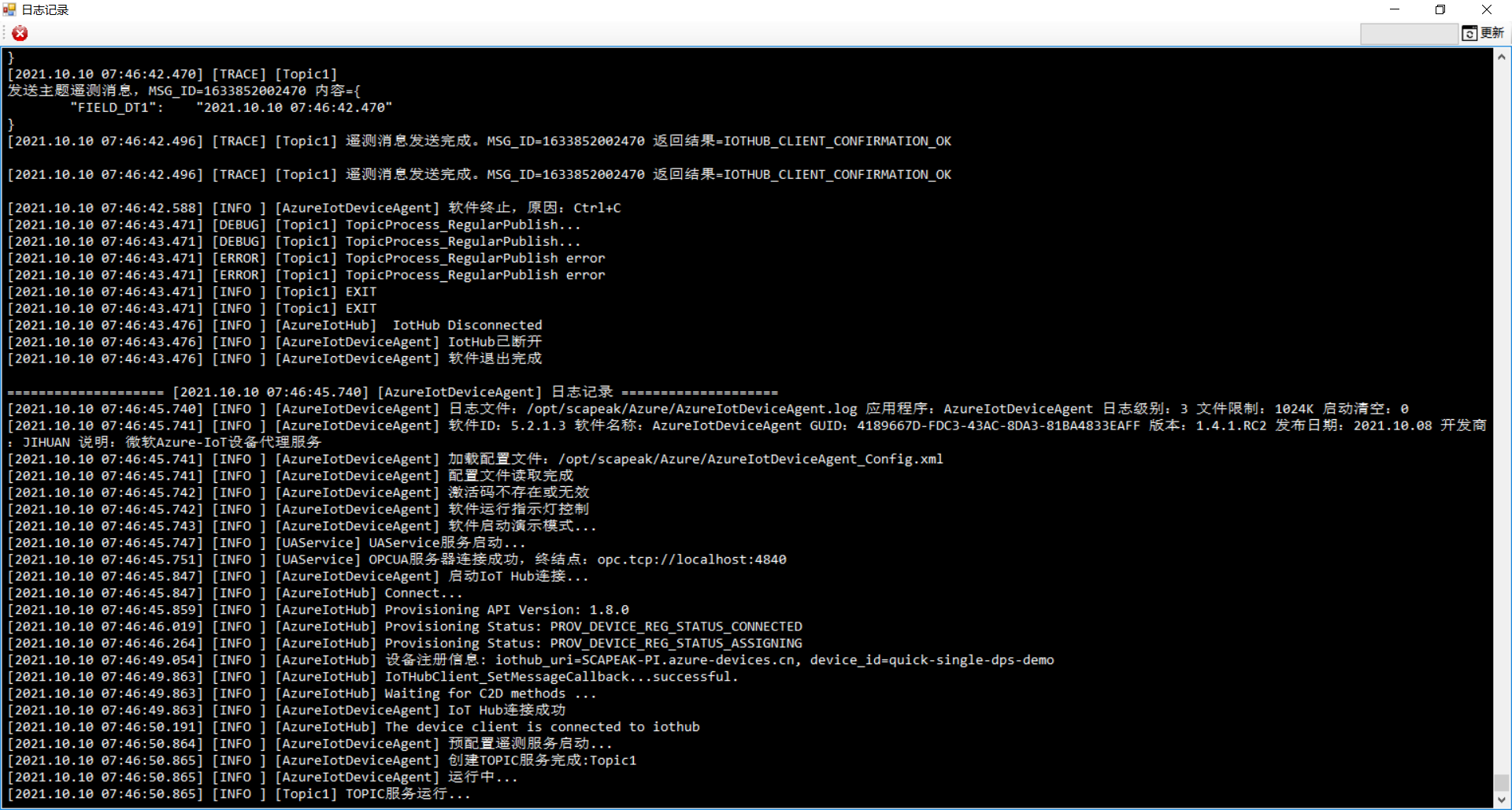The image size is (1512, 810).
Task: Click scrollbar down arrow
Action: click(1502, 800)
